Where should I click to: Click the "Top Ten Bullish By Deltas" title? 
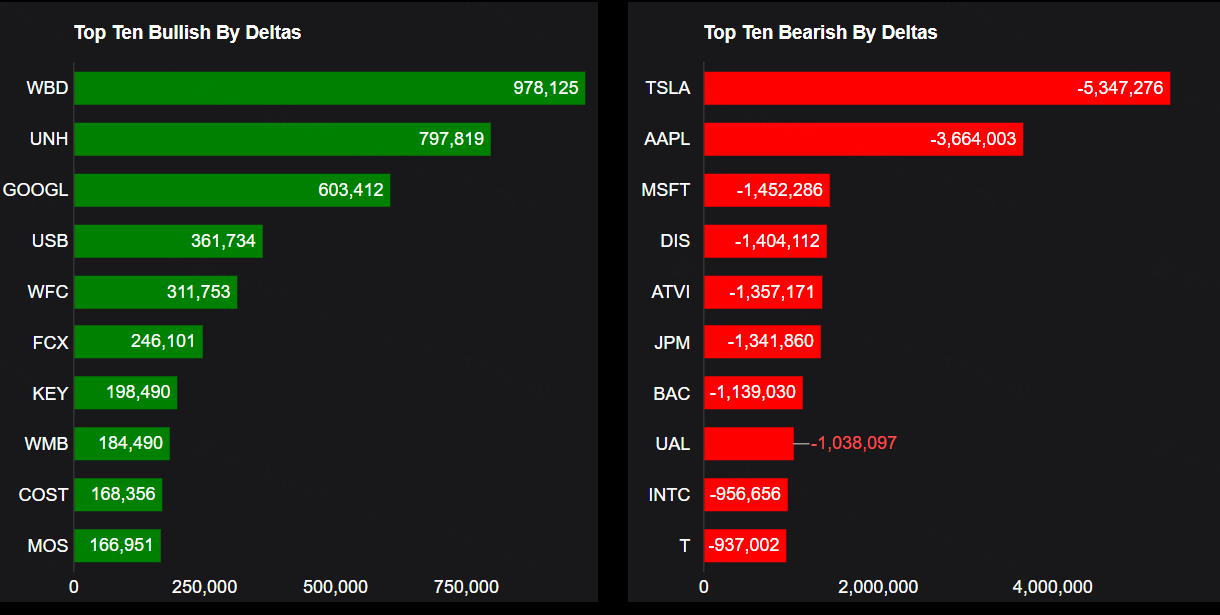tap(188, 33)
